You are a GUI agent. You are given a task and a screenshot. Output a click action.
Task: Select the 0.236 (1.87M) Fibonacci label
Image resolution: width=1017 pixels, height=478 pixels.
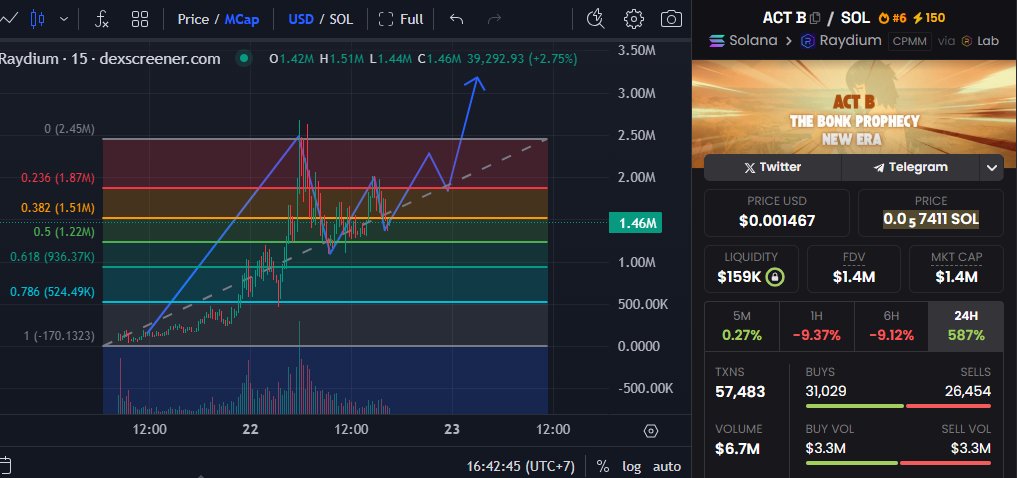(x=58, y=178)
